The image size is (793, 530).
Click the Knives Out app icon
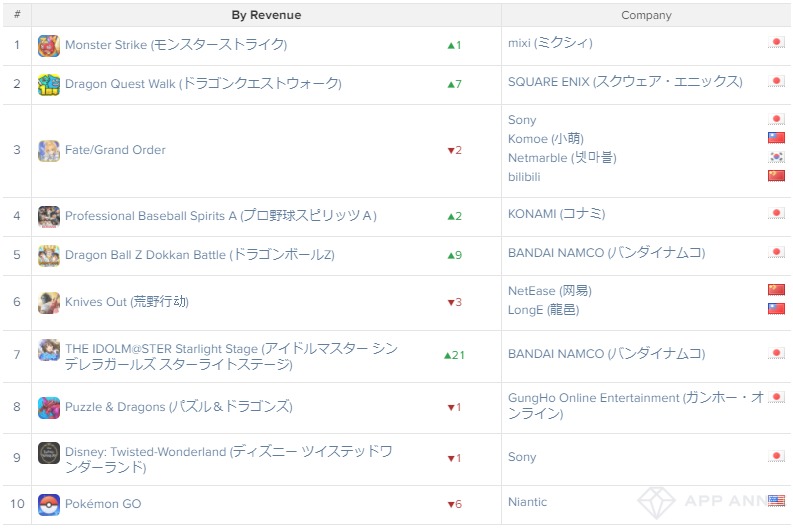[49, 302]
